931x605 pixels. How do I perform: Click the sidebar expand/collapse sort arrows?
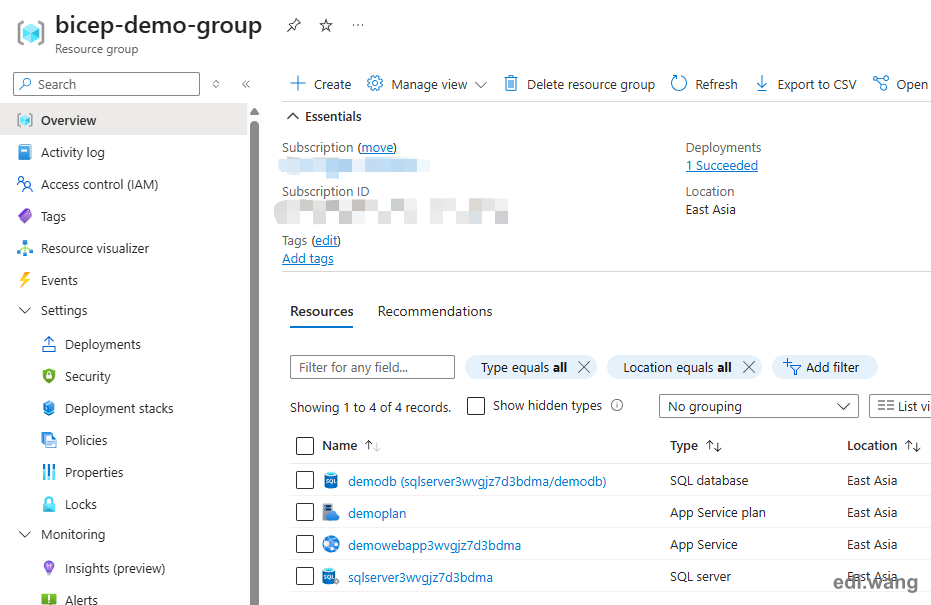click(216, 84)
